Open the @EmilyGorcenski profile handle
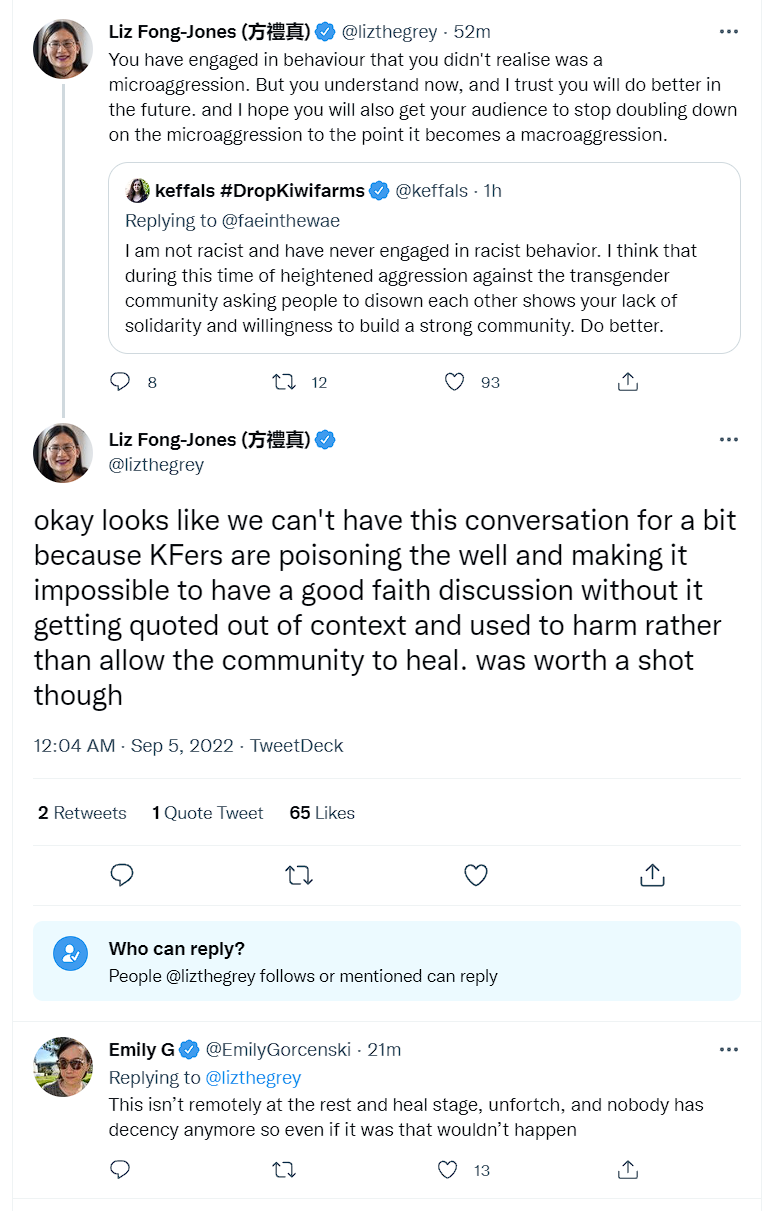This screenshot has height=1211, width=777. pos(280,1049)
